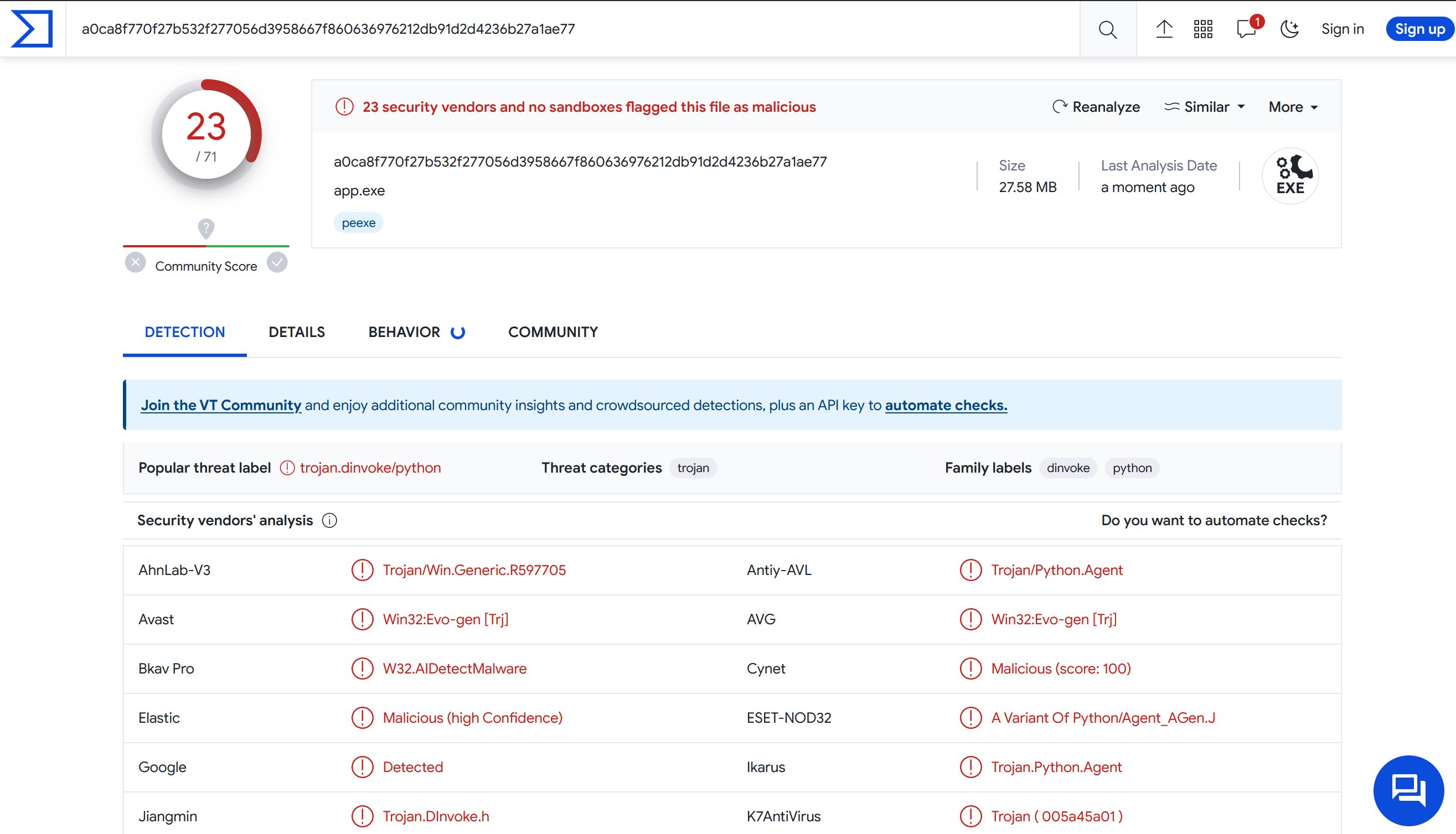Switch to the DETAILS tab
The height and width of the screenshot is (834, 1456).
[296, 332]
